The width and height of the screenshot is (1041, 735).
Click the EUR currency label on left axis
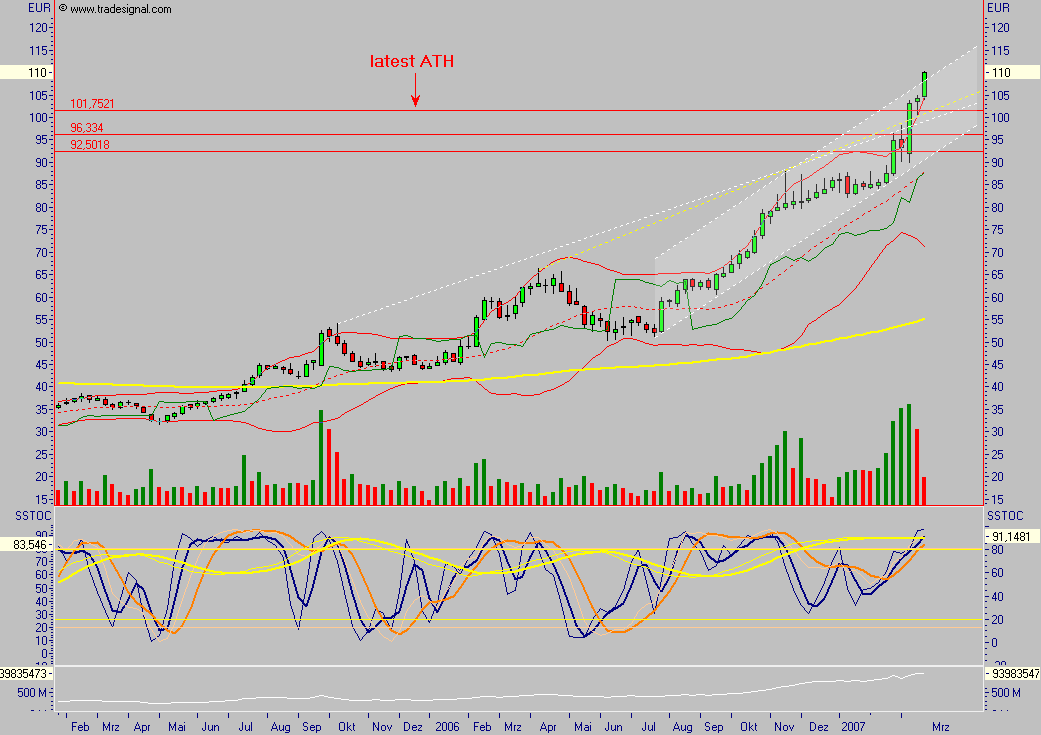[39, 8]
